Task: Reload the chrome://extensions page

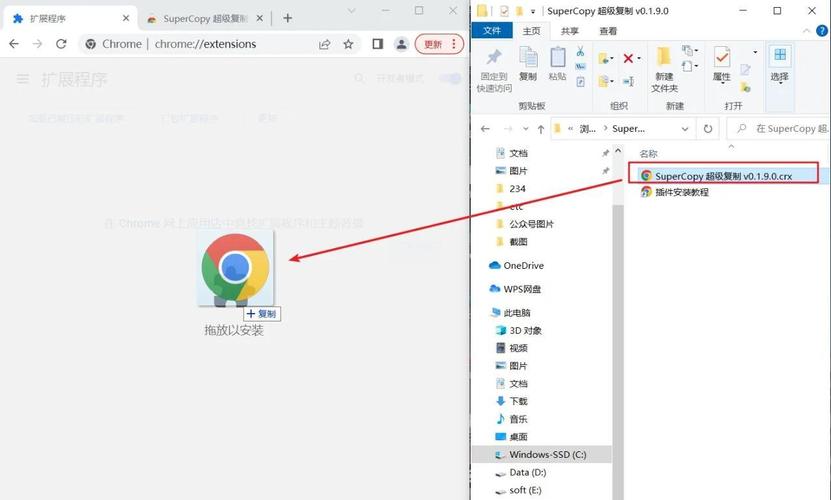Action: 61,44
